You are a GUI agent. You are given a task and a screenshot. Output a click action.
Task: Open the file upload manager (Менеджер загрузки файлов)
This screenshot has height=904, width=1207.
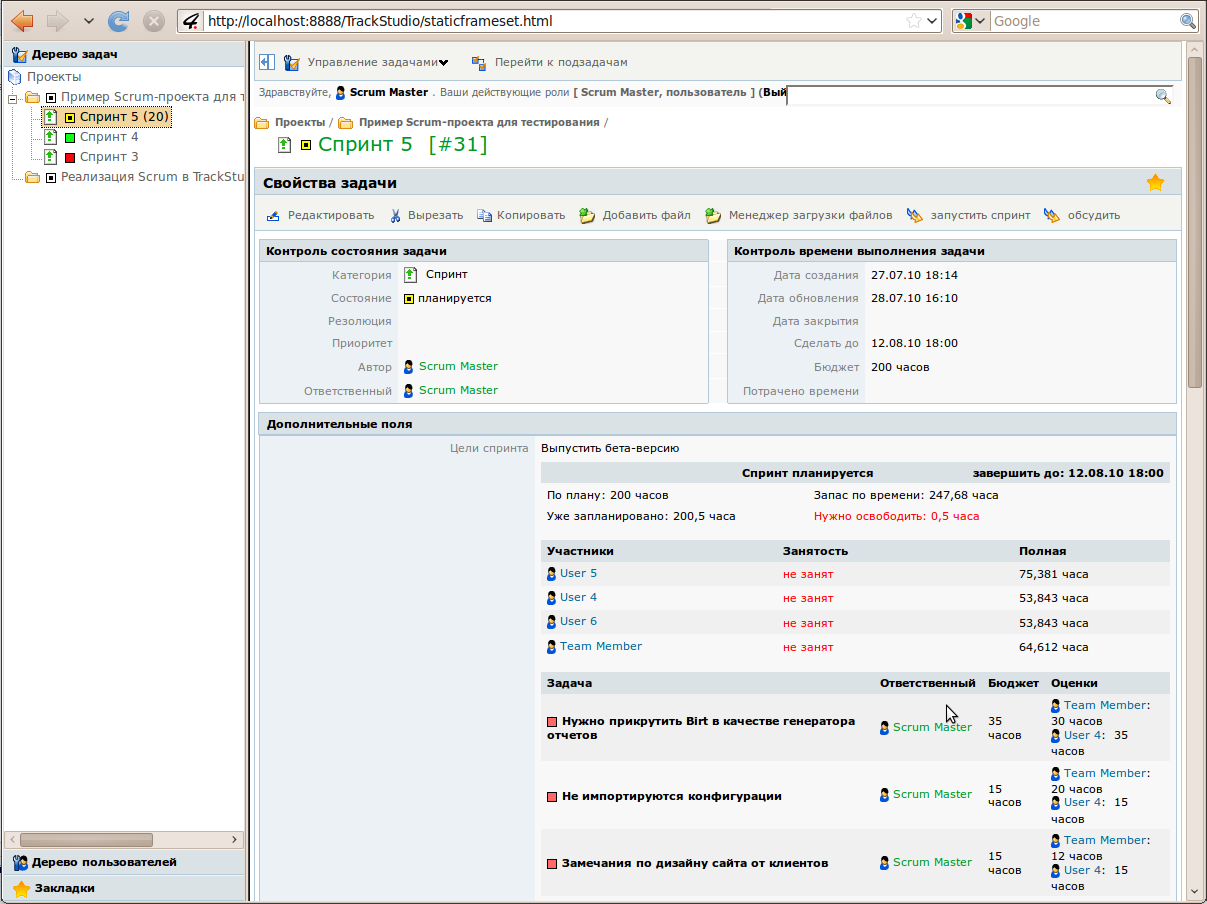(713, 216)
